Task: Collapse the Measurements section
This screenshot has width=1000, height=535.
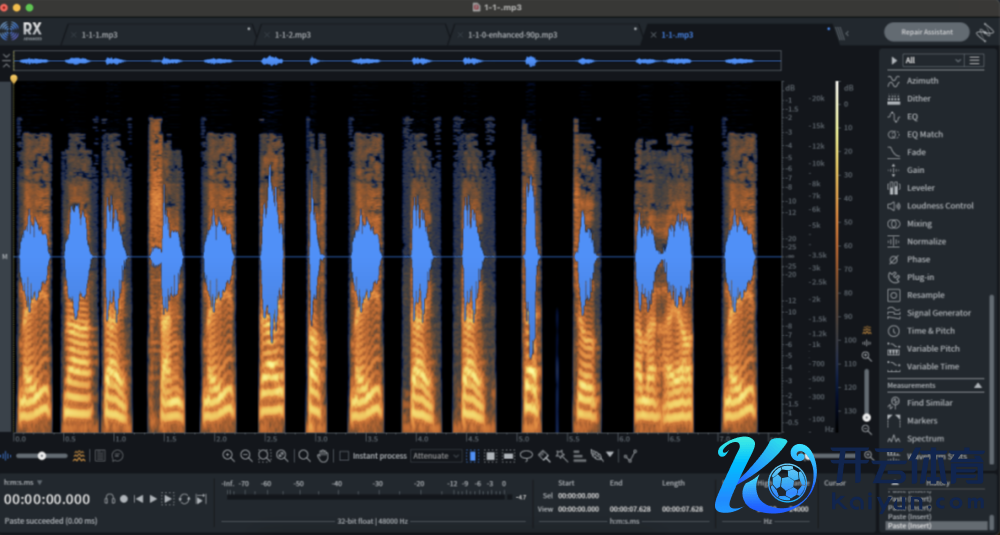Action: click(978, 386)
